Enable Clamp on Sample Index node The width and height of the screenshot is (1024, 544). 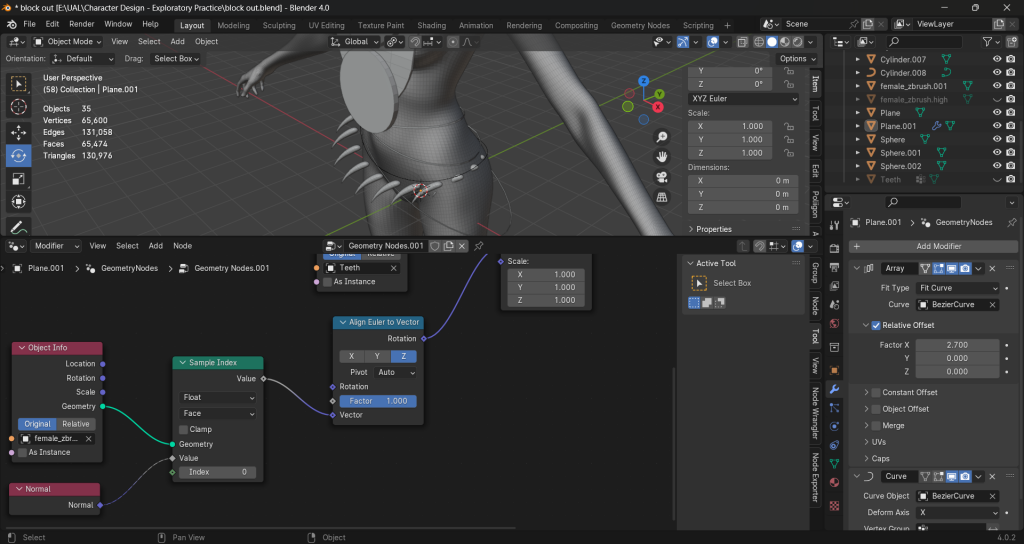coord(184,430)
